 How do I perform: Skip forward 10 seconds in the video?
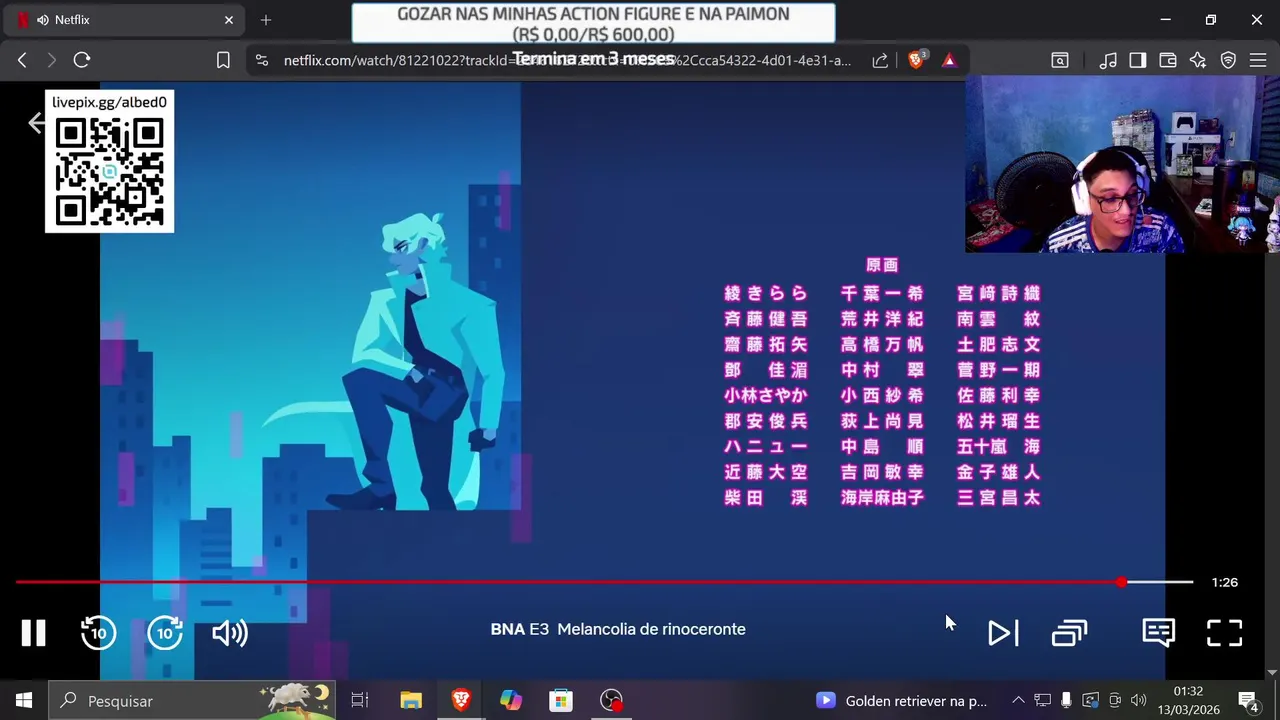(x=165, y=633)
